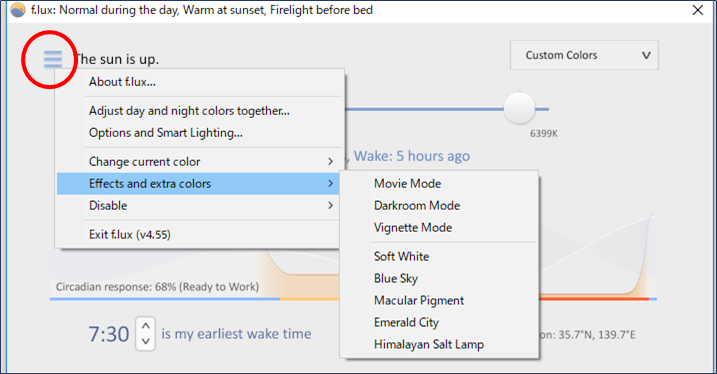Screen dimensions: 717x374
Task: Open the hamburger menu icon
Action: coord(53,59)
